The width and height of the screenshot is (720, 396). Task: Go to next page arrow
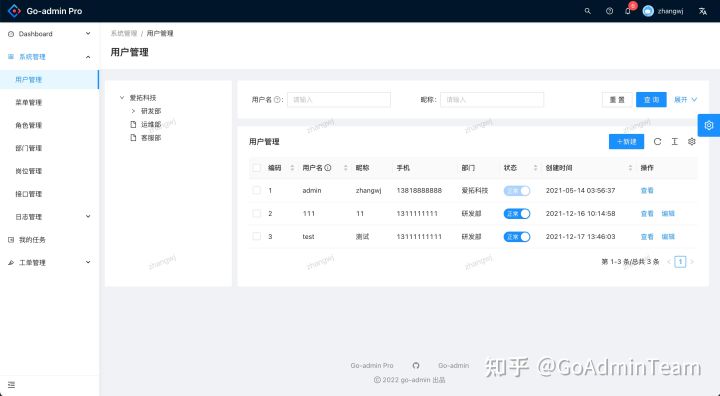(692, 261)
